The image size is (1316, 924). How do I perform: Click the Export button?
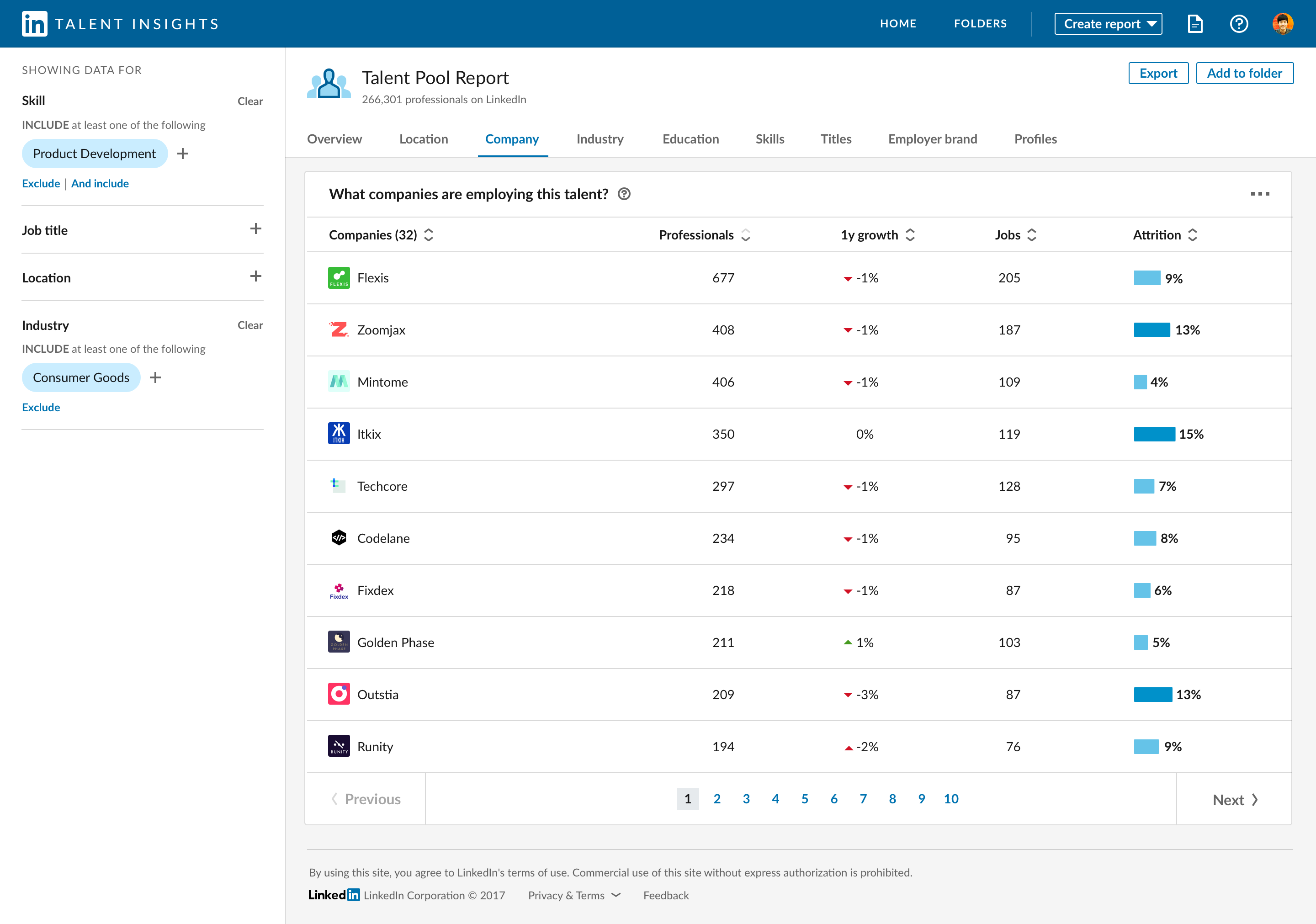[x=1158, y=74]
